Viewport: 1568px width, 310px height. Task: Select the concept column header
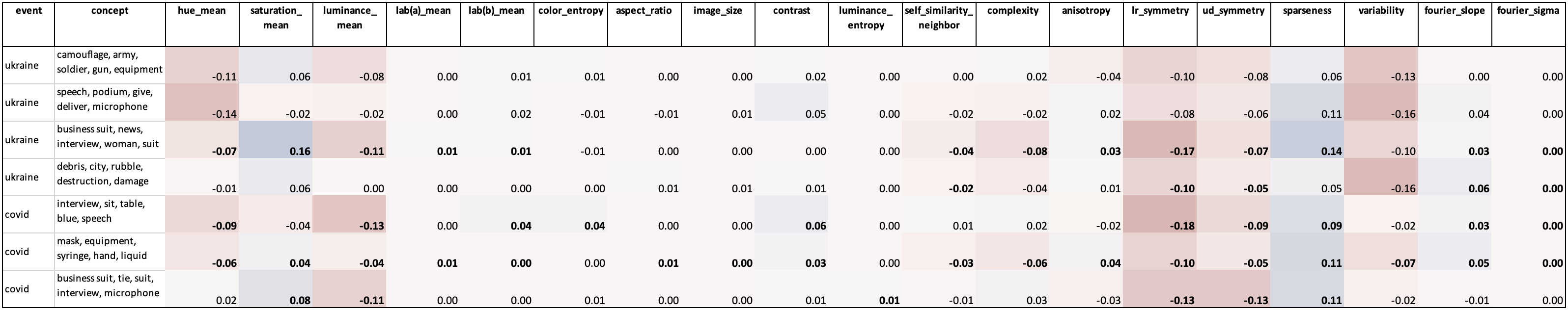coord(110,11)
